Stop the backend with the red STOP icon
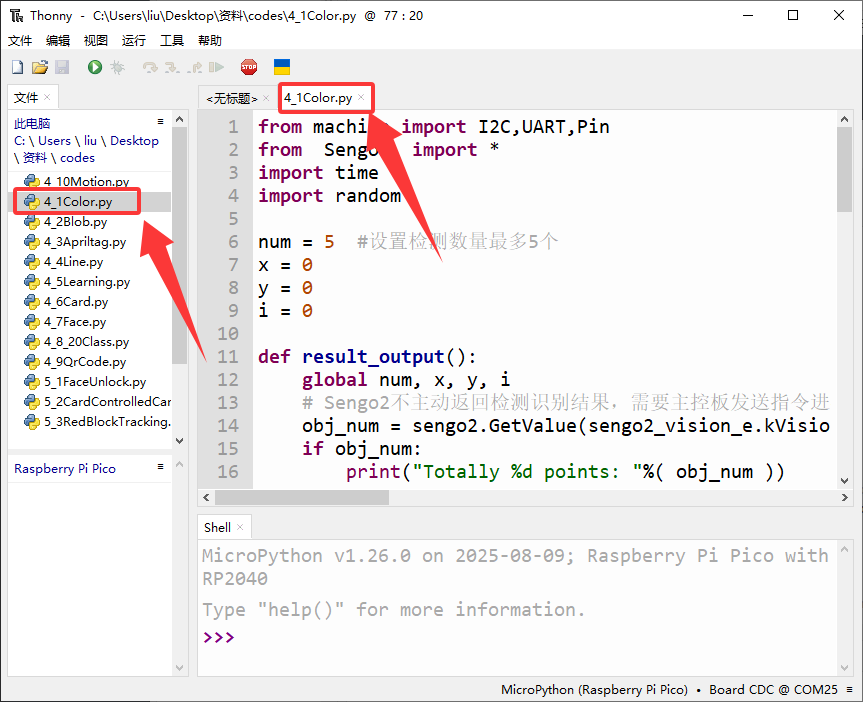The width and height of the screenshot is (863, 702). pyautogui.click(x=249, y=67)
